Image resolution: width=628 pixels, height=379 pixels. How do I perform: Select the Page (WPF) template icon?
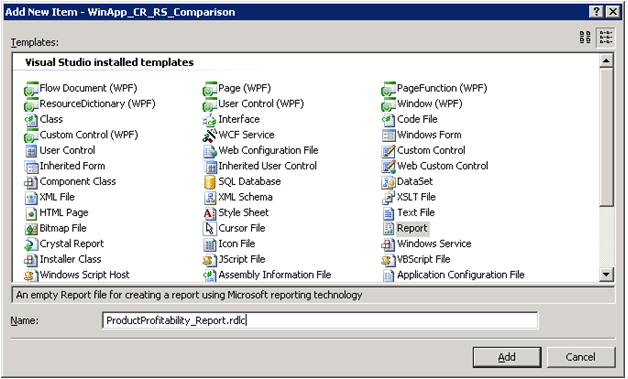(209, 89)
